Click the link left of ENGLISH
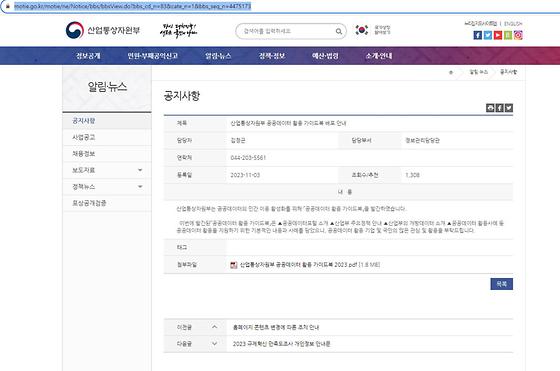Viewport: 560px width, 371px height. 481,24
